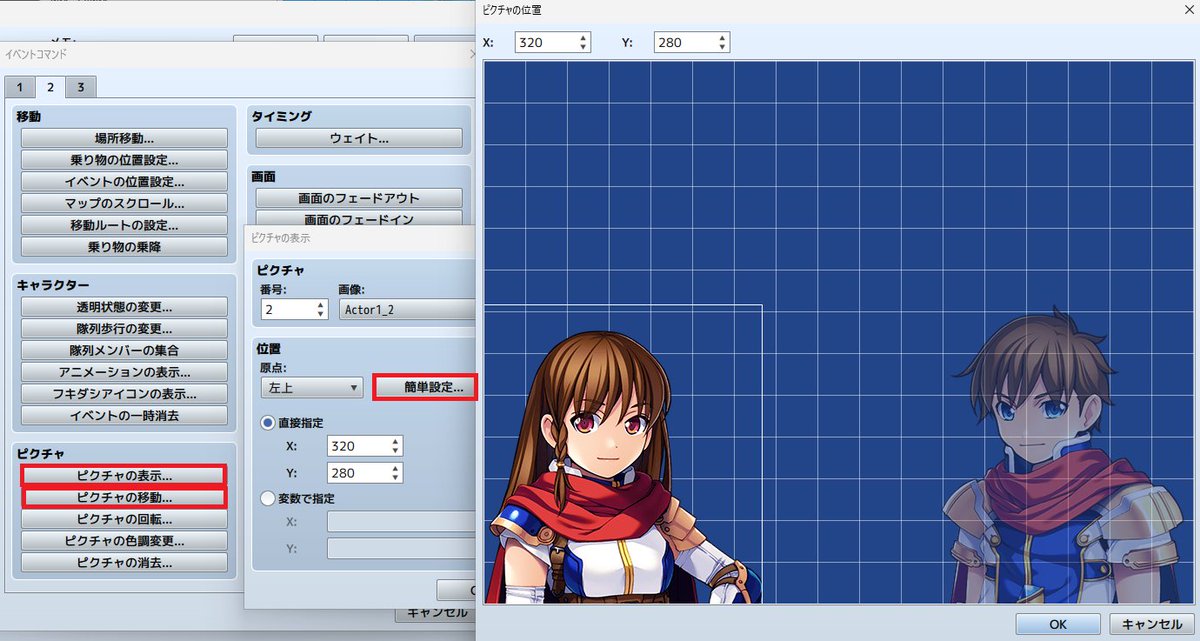Select ピクチャの色調変更 command
The height and width of the screenshot is (641, 1200).
(124, 540)
